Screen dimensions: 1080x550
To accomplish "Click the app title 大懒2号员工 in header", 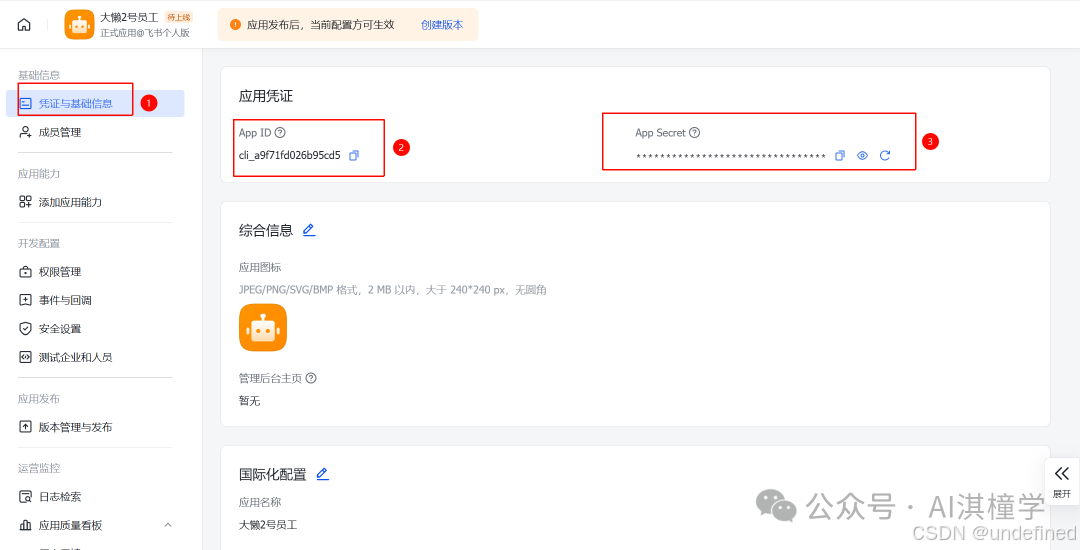I will tap(131, 17).
